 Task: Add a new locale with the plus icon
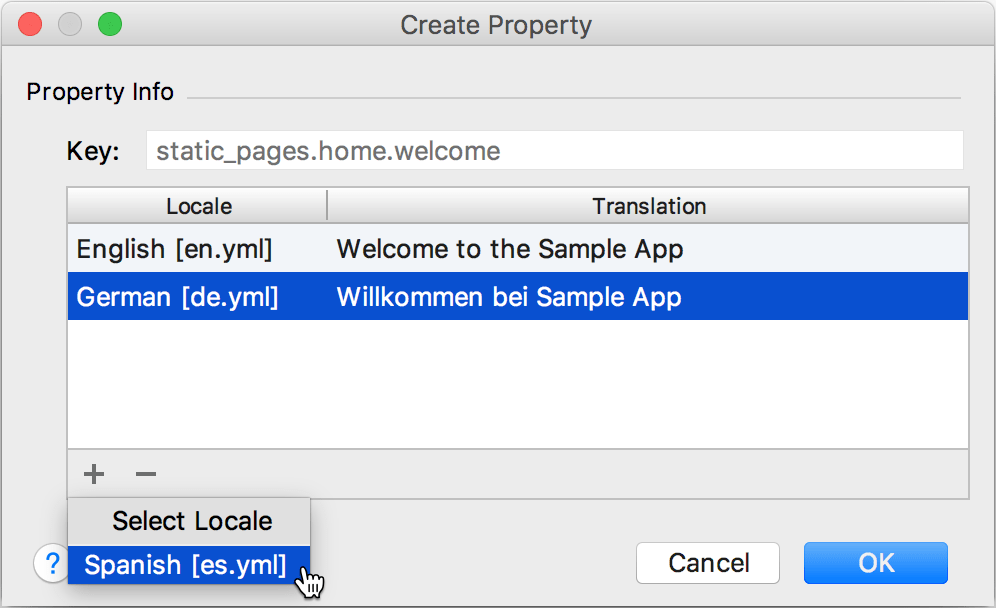click(92, 474)
